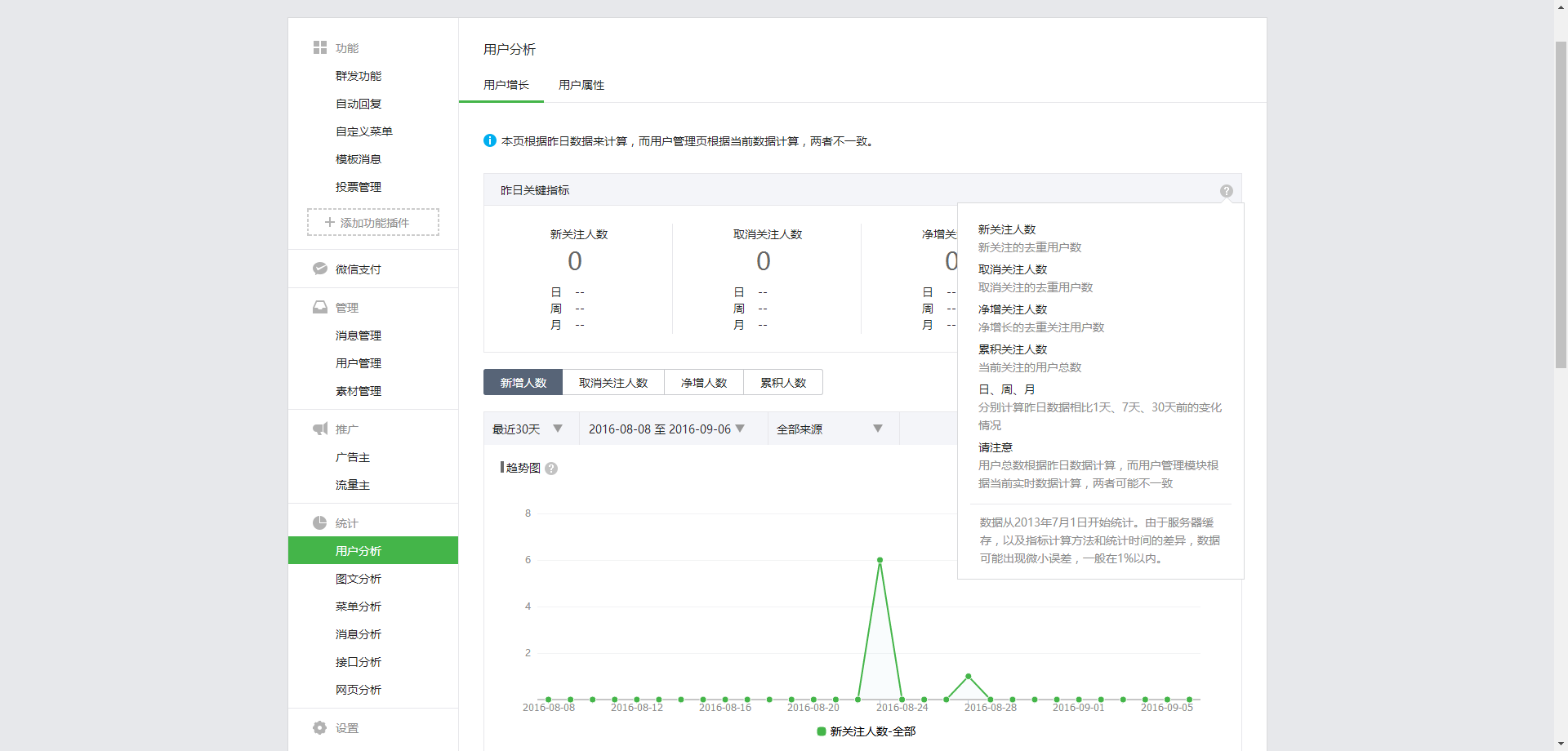This screenshot has width=1568, height=751.
Task: Open the 全部来源 source dropdown
Action: [834, 429]
